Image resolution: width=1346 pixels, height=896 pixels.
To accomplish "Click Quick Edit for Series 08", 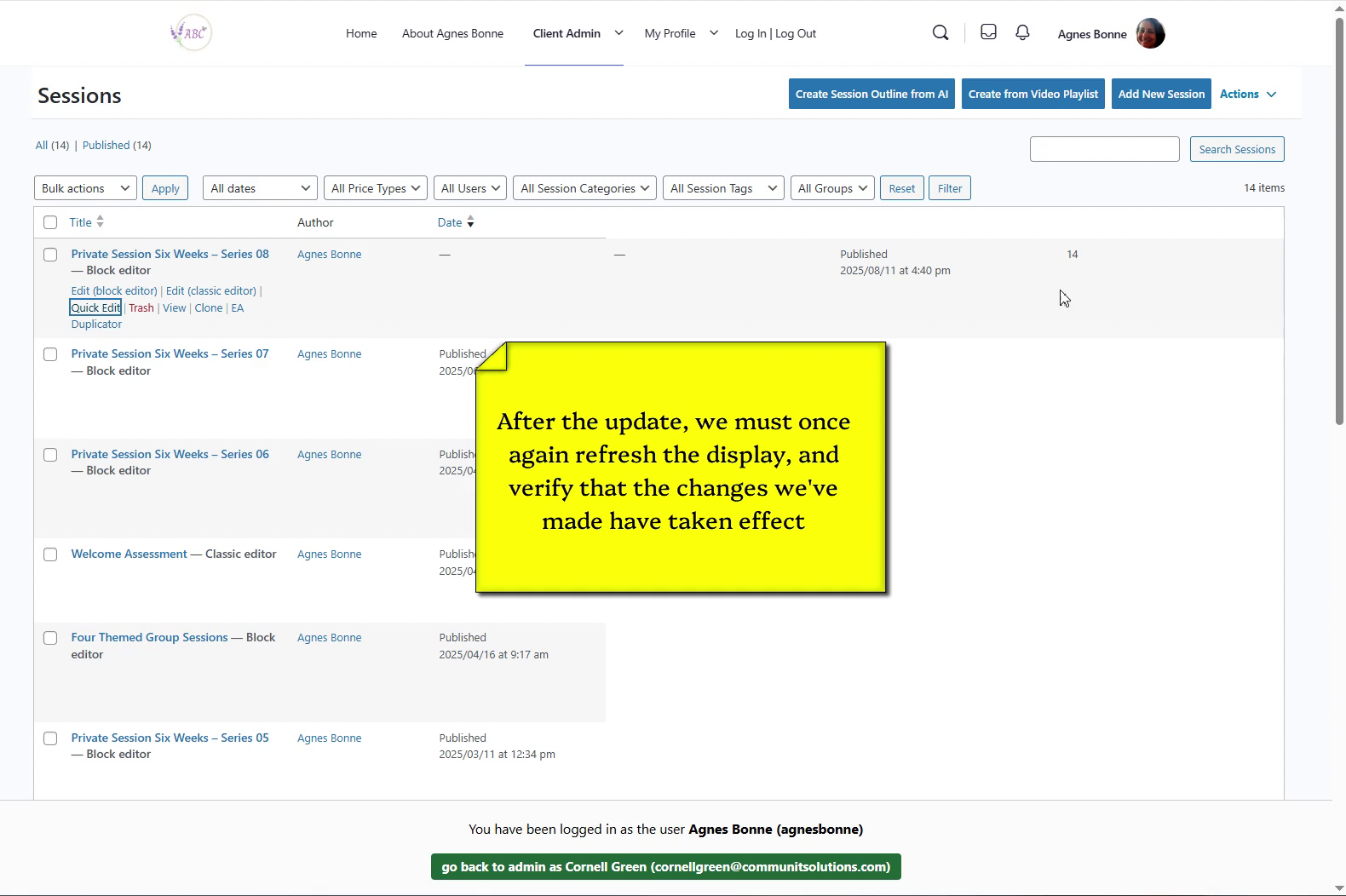I will tap(95, 308).
